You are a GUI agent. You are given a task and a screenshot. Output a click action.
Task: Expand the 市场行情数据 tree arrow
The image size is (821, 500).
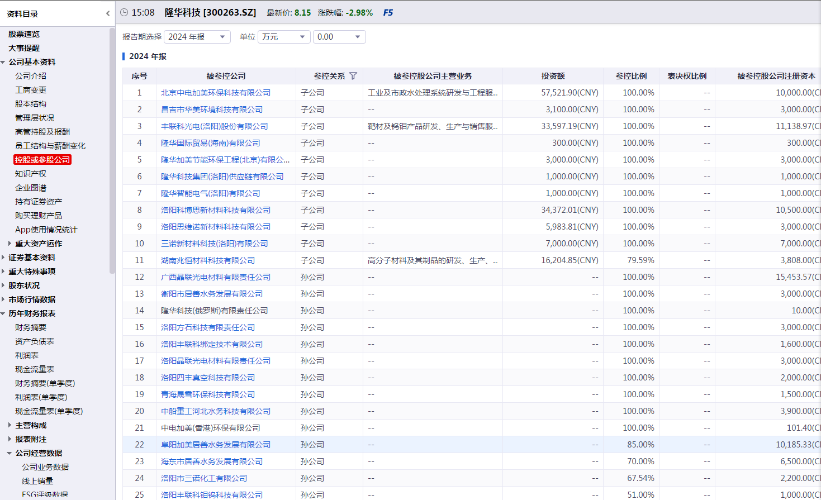tap(3, 299)
